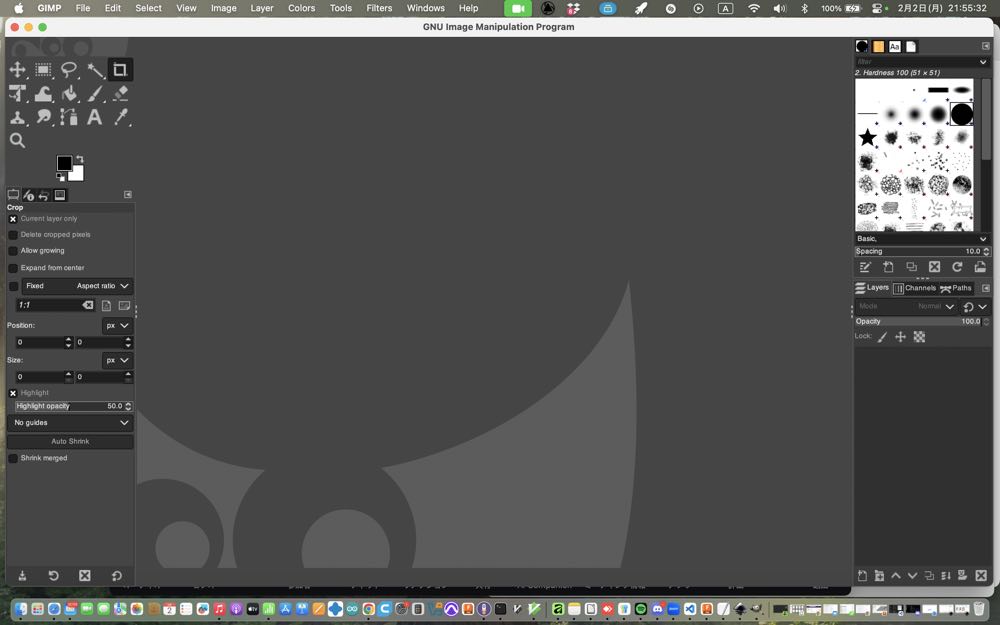Clear the 1:1 aspect ratio entry
Viewport: 1000px width, 625px height.
click(x=87, y=305)
